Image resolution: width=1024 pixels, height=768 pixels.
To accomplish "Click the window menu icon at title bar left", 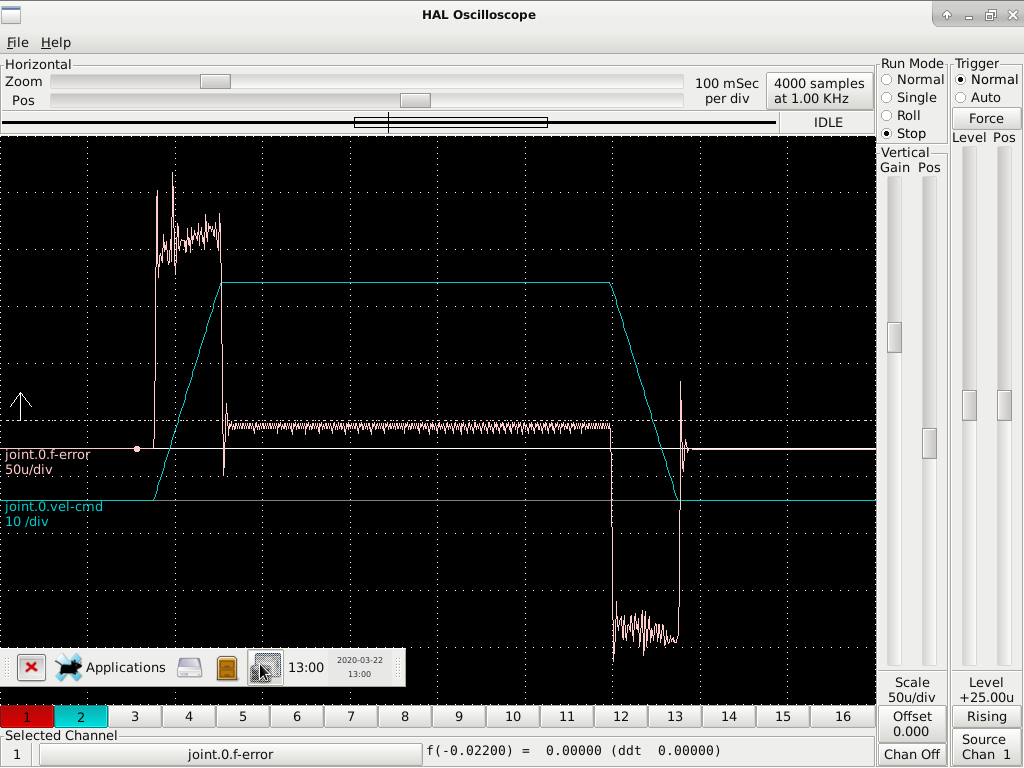I will click(12, 15).
